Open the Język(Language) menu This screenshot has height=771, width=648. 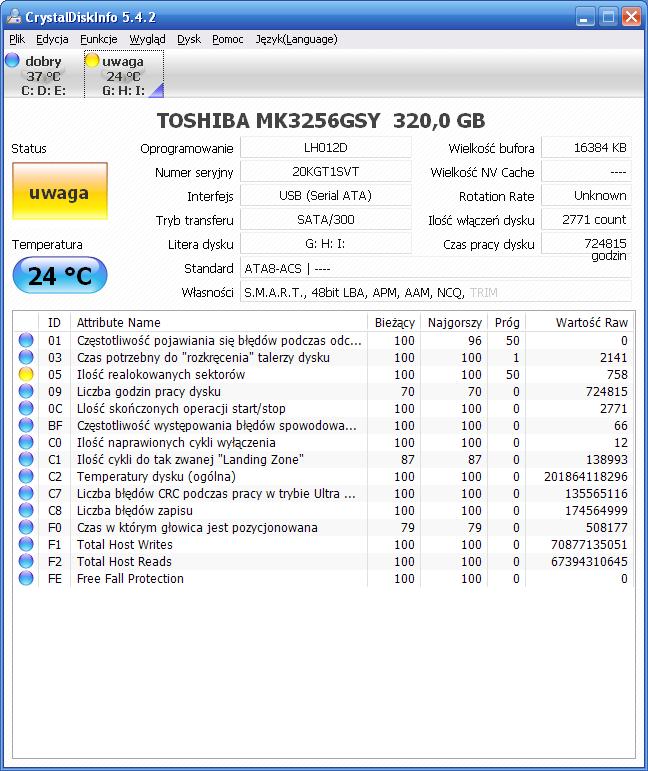[x=296, y=39]
